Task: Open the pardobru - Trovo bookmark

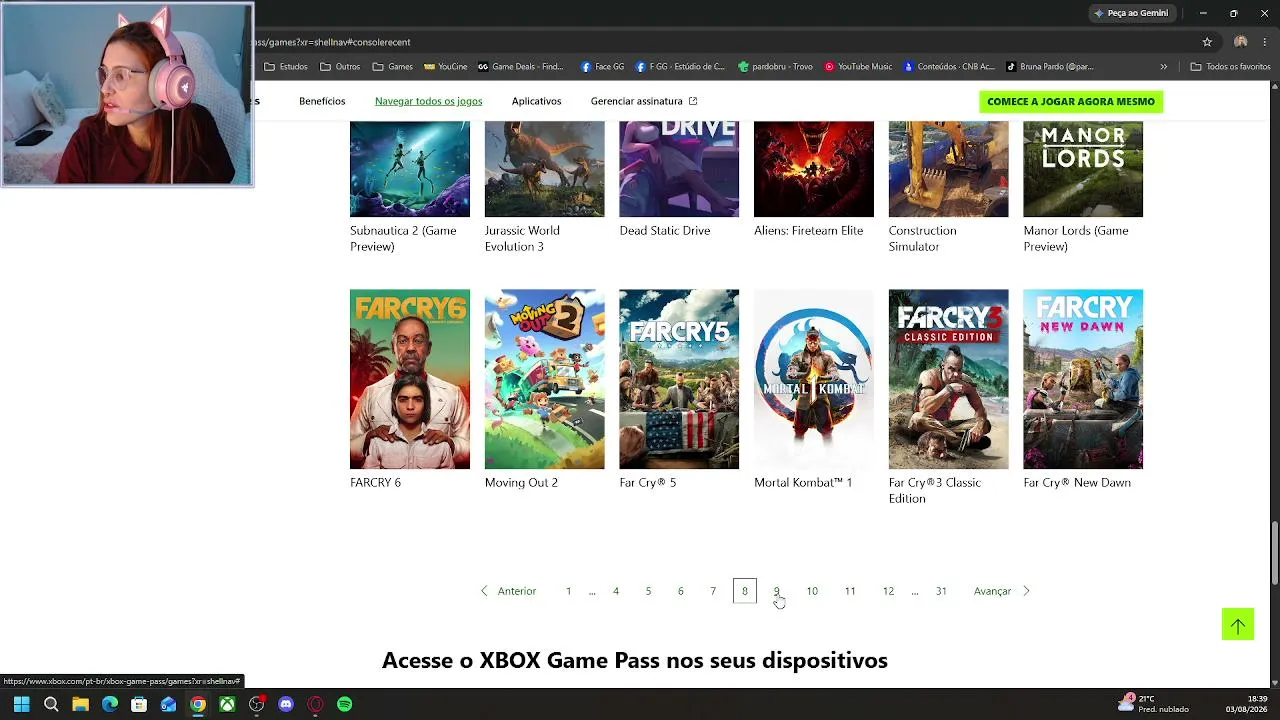Action: click(x=775, y=67)
